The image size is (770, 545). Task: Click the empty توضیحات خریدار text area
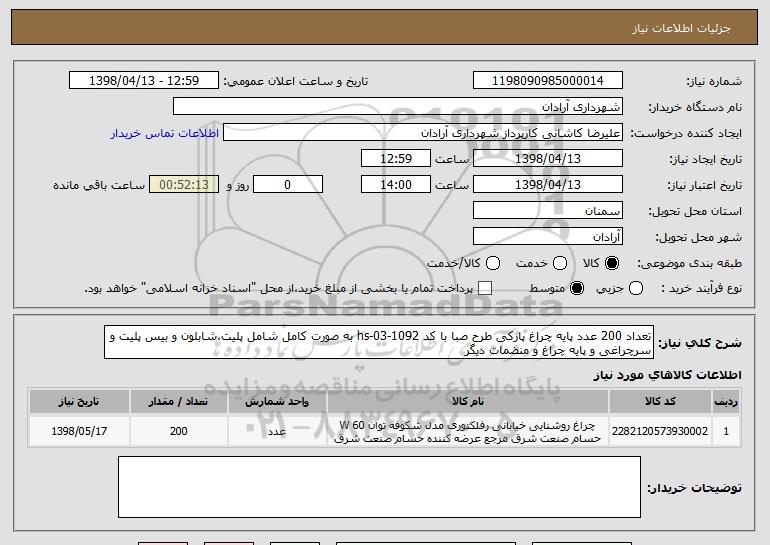tap(379, 487)
